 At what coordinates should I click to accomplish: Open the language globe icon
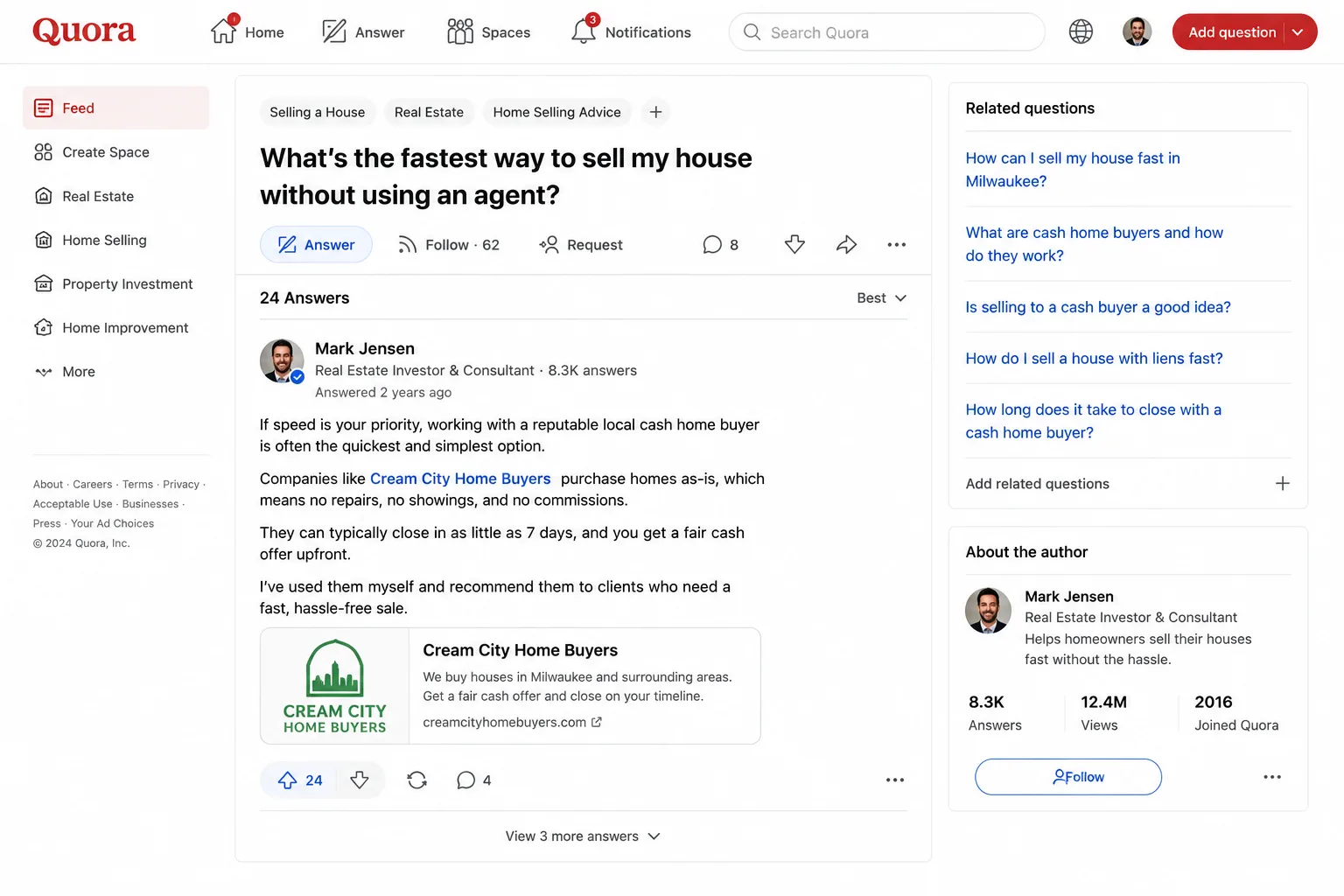[1081, 32]
